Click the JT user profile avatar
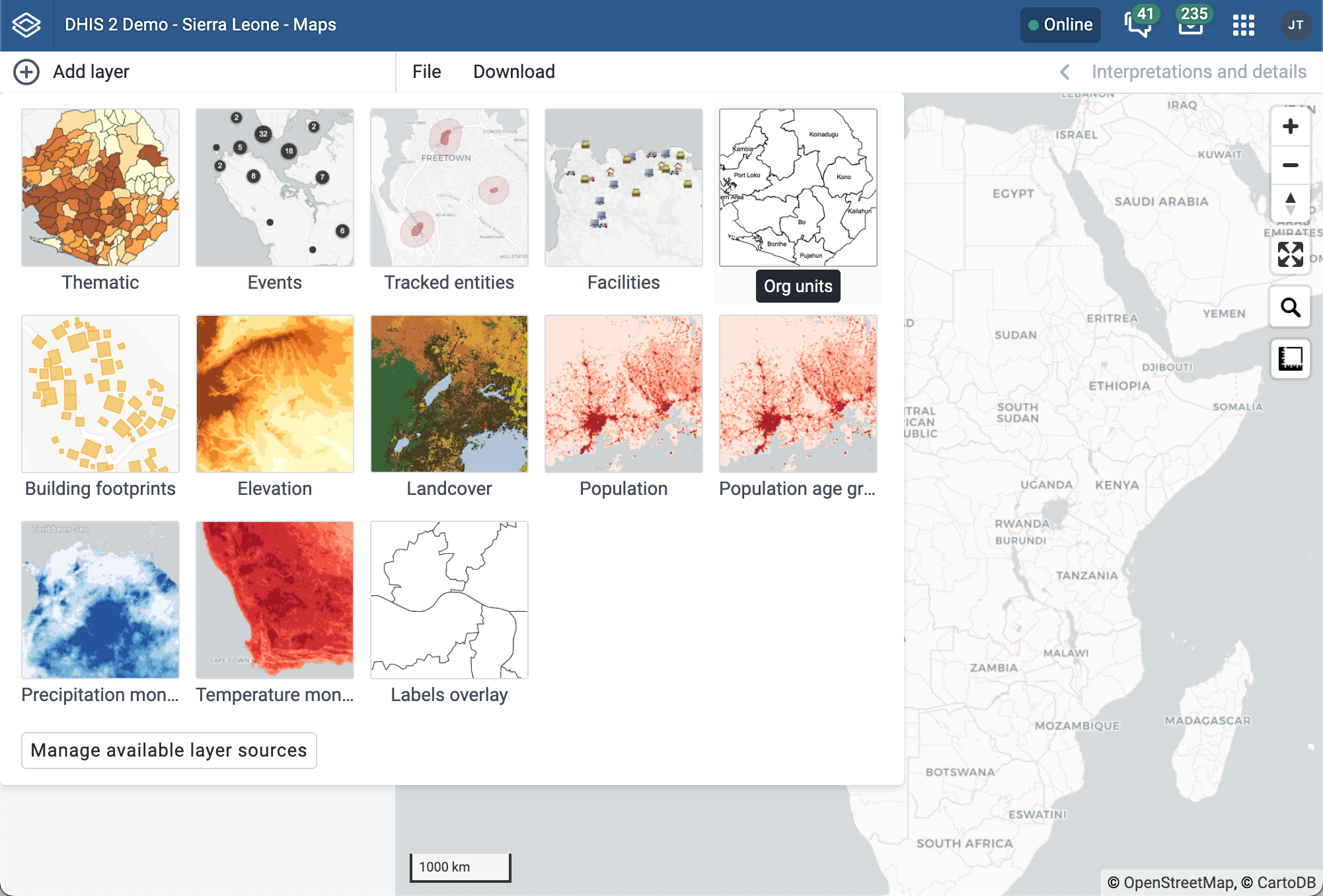1323x896 pixels. [x=1295, y=25]
